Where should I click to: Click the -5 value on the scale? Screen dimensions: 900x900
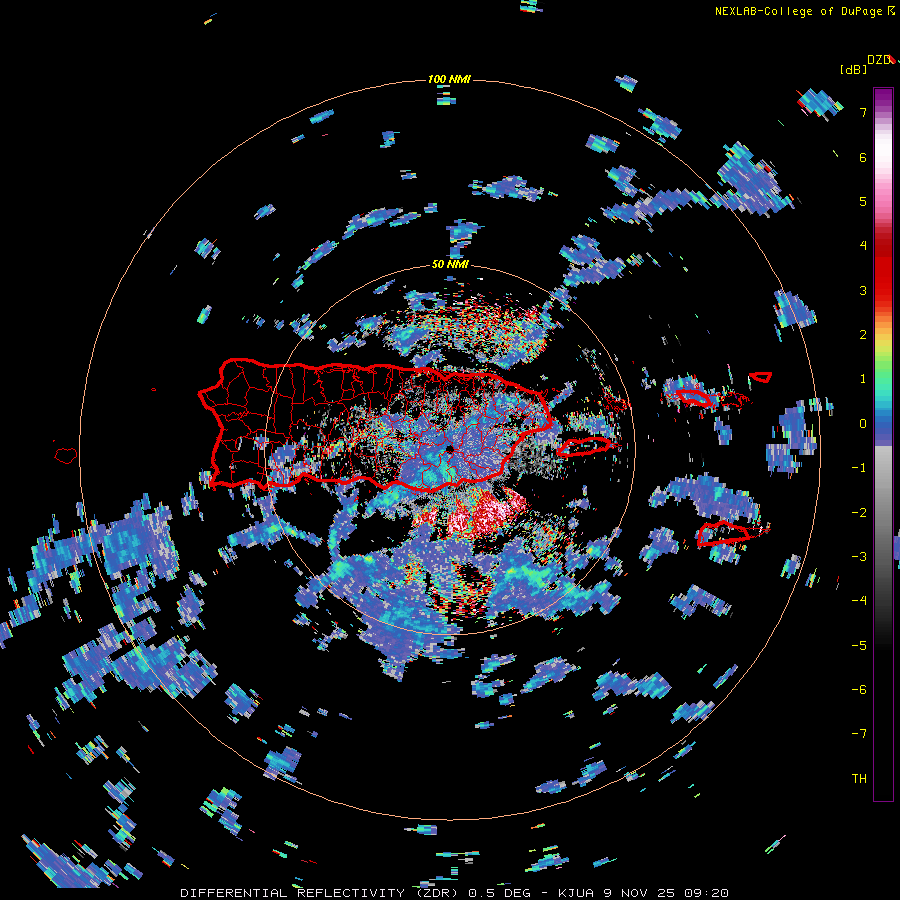859,646
